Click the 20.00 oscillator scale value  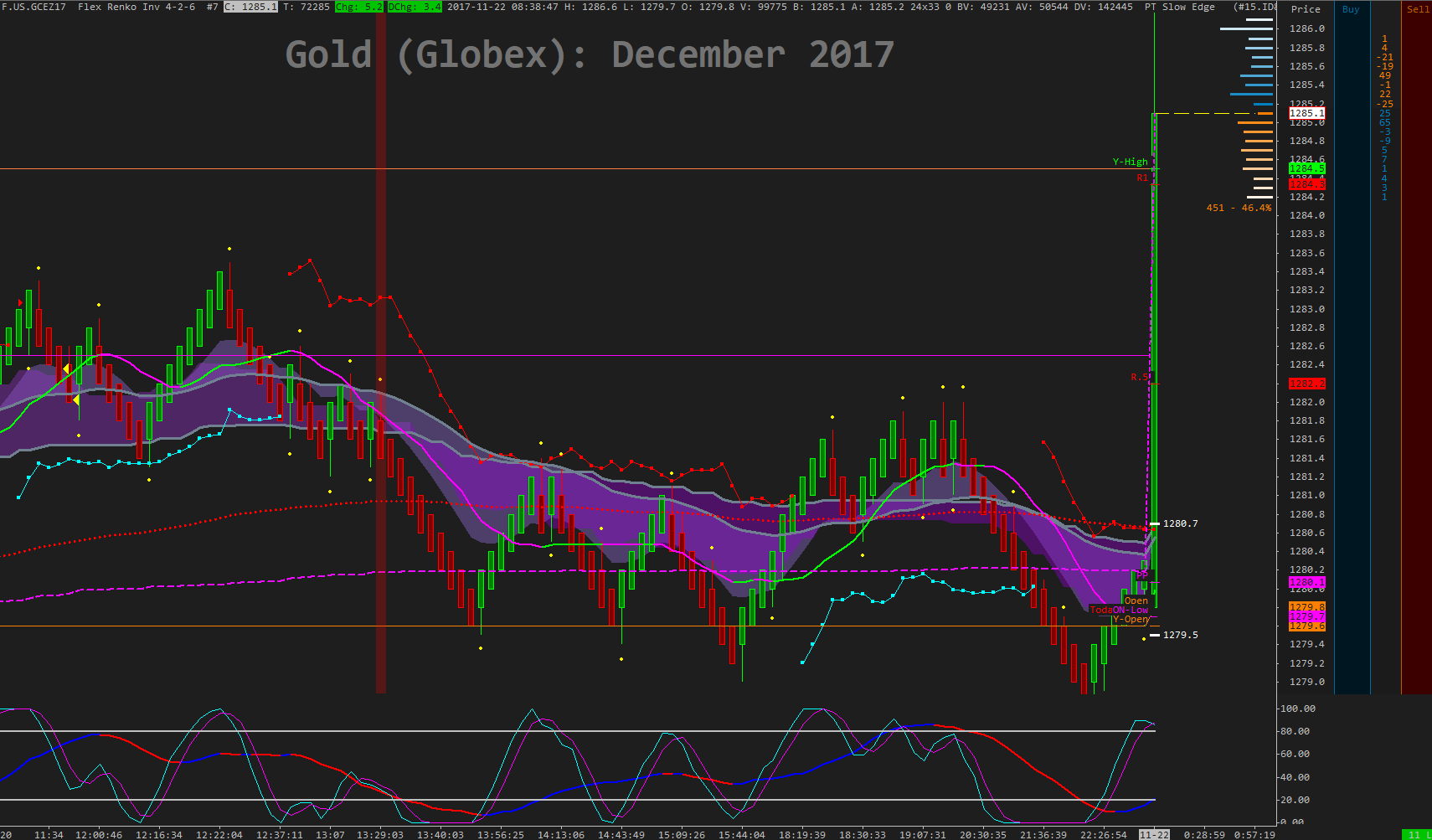point(1295,800)
